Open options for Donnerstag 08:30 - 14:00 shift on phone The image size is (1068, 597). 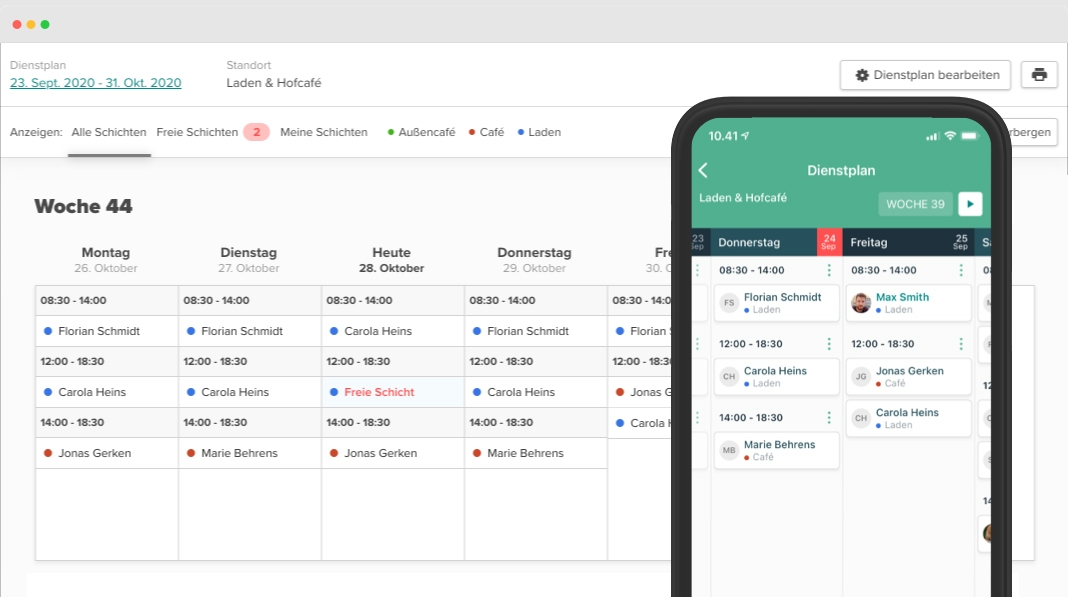[829, 270]
